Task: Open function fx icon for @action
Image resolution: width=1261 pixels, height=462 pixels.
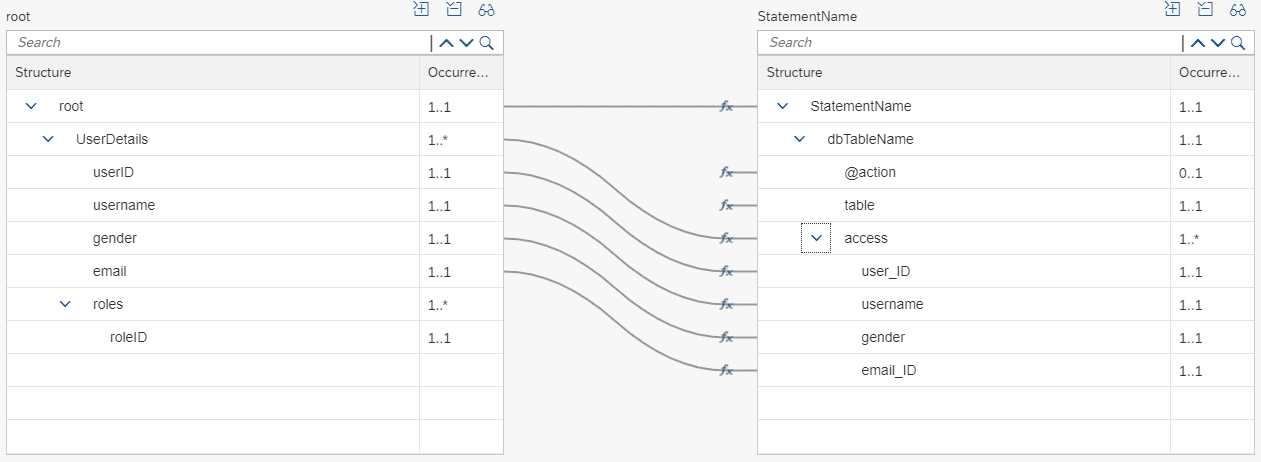Action: click(727, 172)
